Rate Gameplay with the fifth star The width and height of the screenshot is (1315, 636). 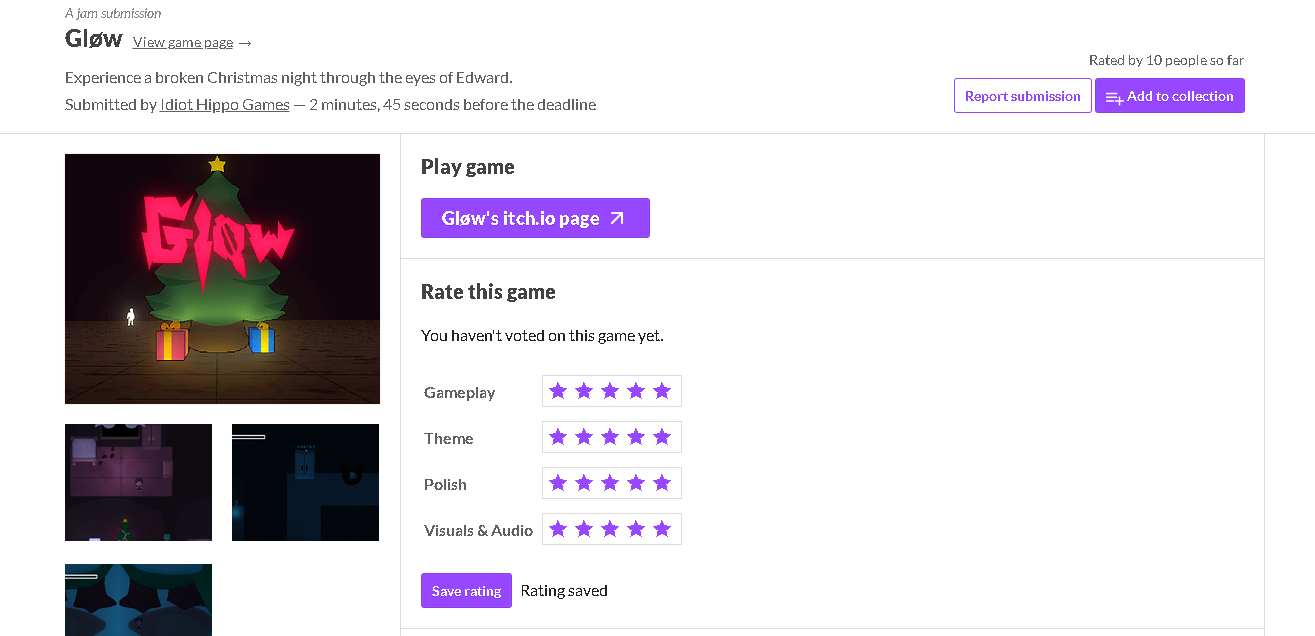[662, 391]
